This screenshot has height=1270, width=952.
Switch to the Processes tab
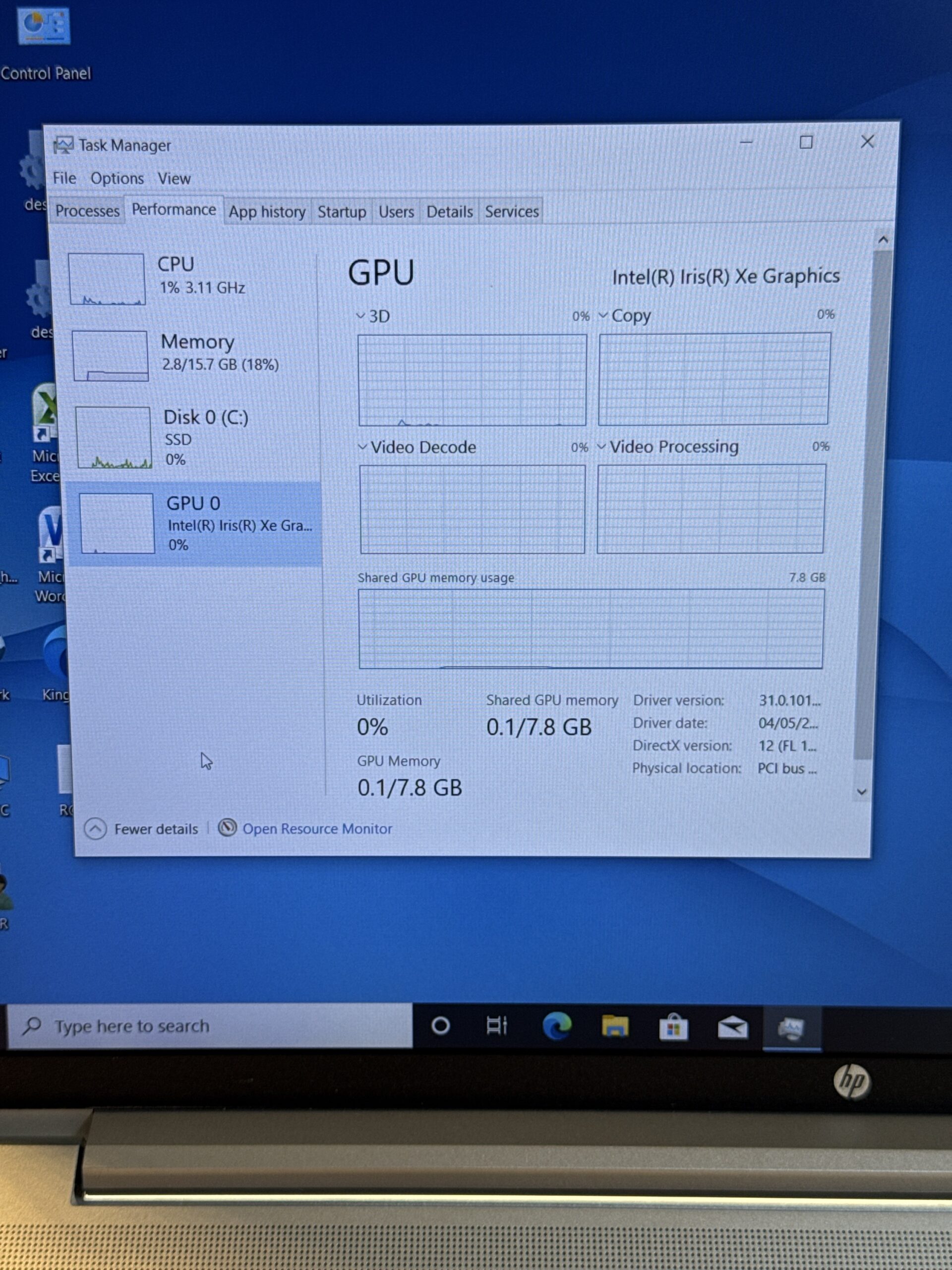(x=87, y=211)
